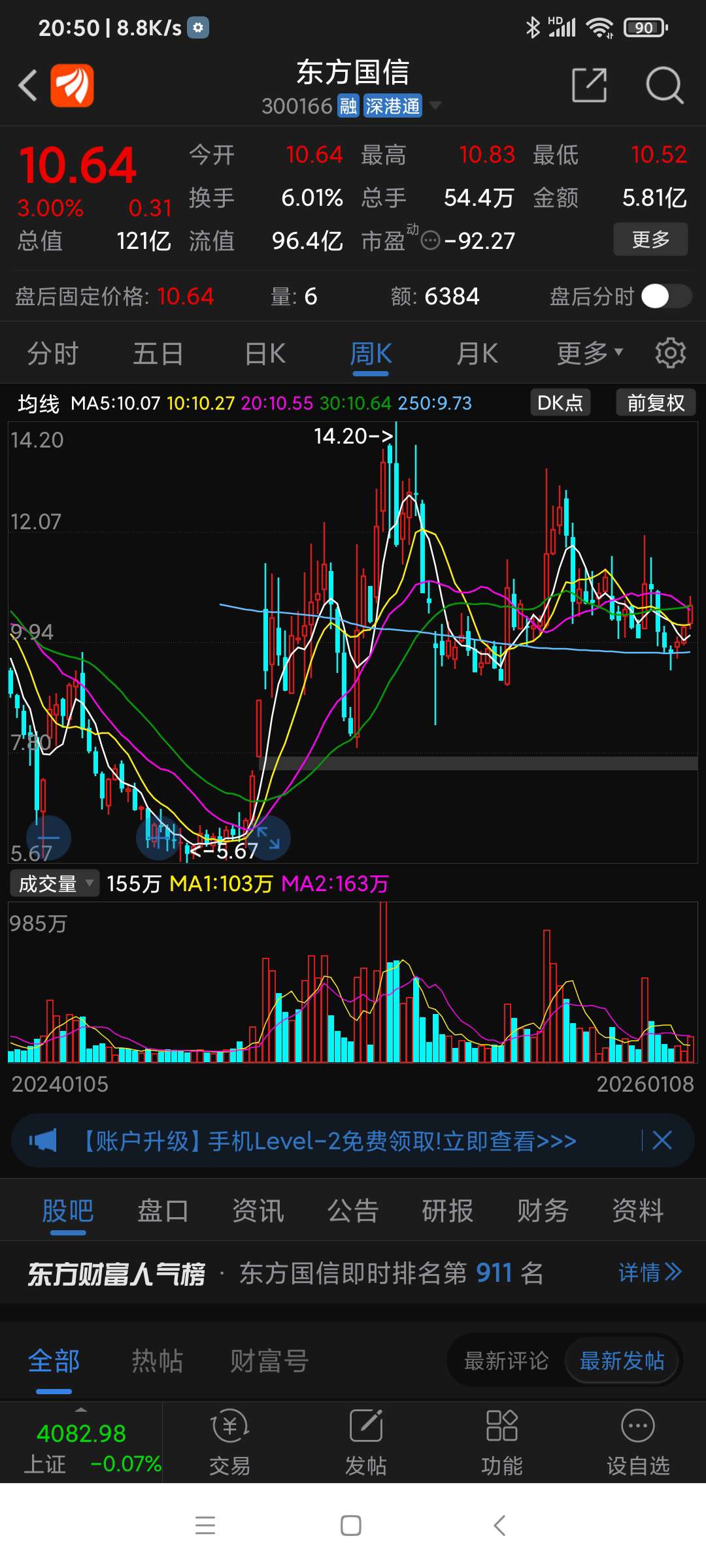706x1568 pixels.
Task: Open the 资料 profile tab
Action: click(x=638, y=1211)
